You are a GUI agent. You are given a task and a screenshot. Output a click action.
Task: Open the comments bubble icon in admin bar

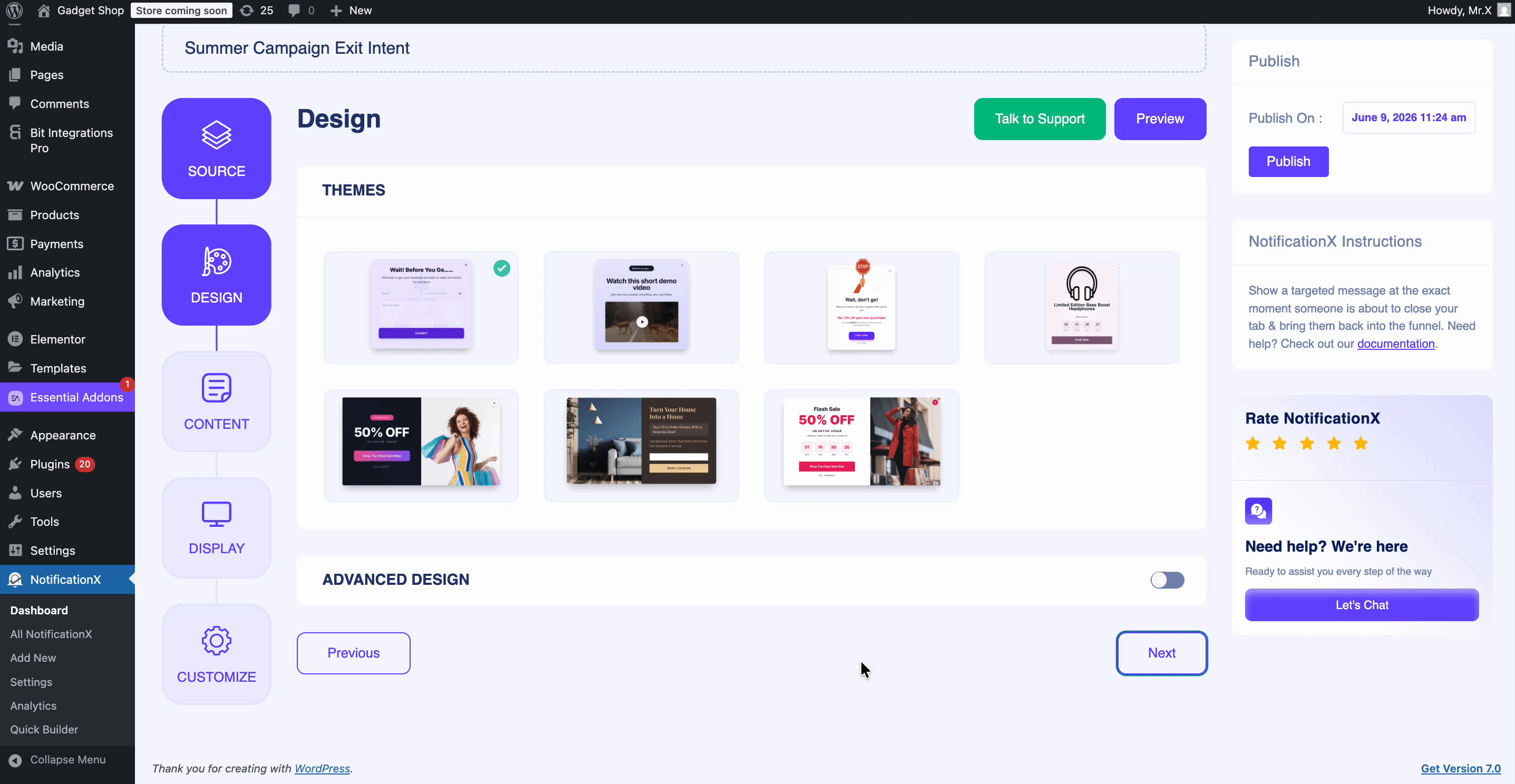point(294,11)
